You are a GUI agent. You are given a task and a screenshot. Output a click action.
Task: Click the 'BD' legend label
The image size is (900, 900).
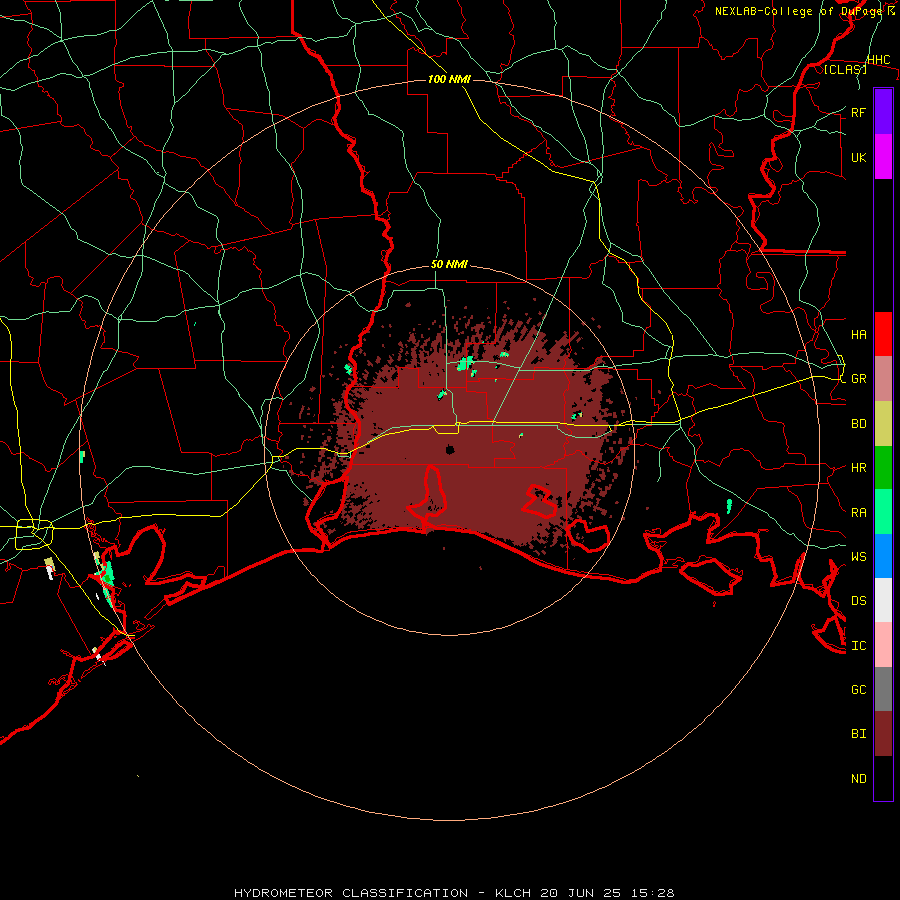pos(858,424)
